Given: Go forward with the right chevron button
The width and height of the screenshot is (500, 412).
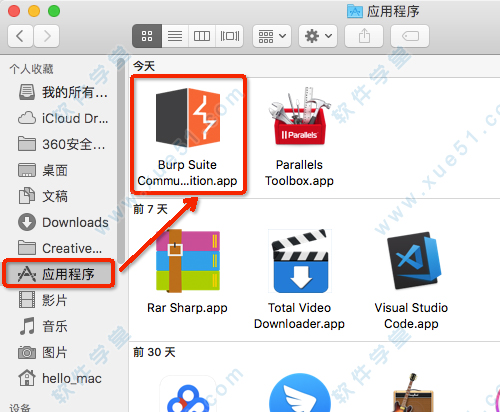Looking at the screenshot, I should pyautogui.click(x=47, y=36).
